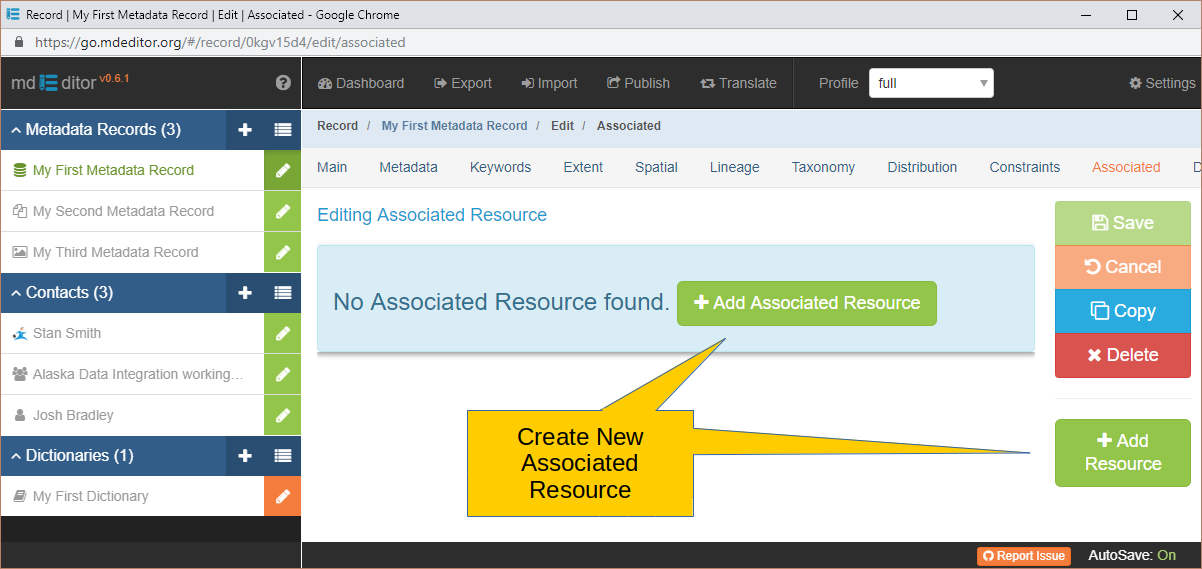
Task: Switch to the Main tab
Action: (332, 167)
